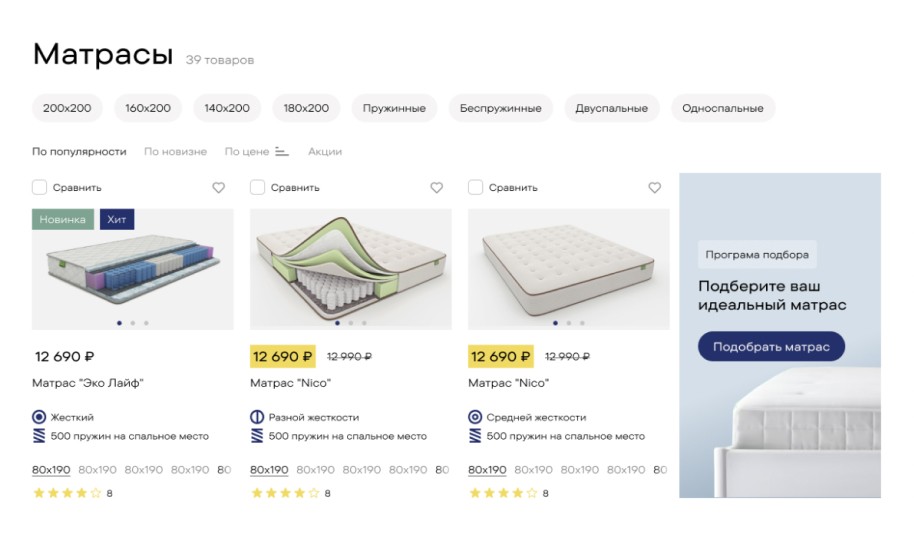Add Эко Лайф mattress to favorites heart
The width and height of the screenshot is (914, 534).
tap(219, 188)
